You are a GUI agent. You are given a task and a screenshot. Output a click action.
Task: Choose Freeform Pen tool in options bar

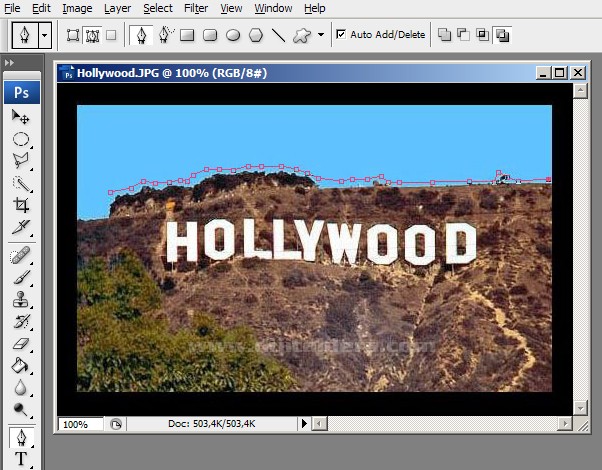[165, 35]
